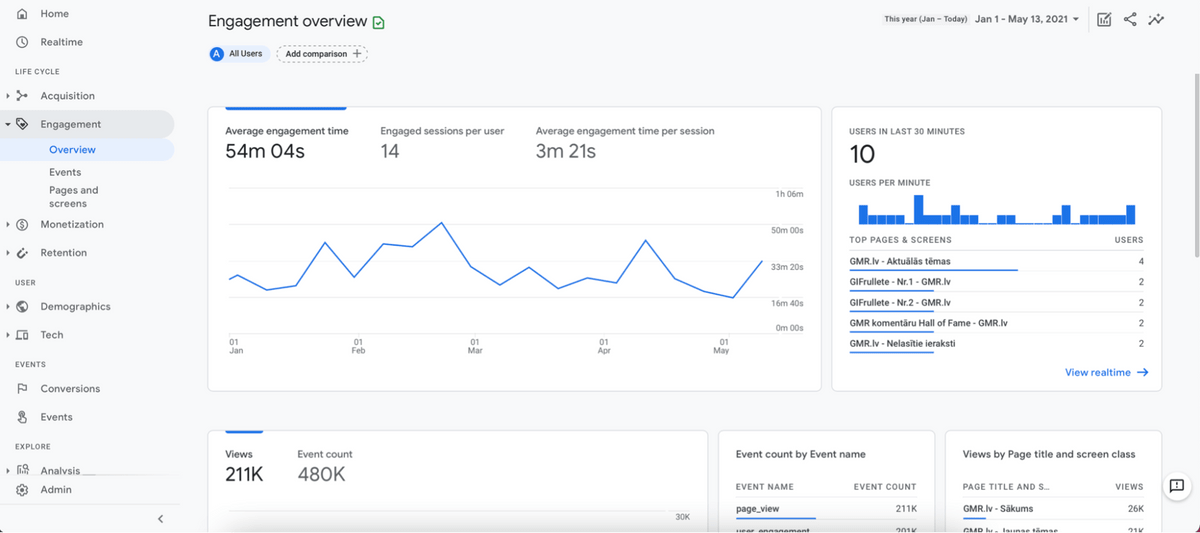Switch to Average engagement time metric tab
Viewport: 1200px width, 533px height.
click(287, 142)
